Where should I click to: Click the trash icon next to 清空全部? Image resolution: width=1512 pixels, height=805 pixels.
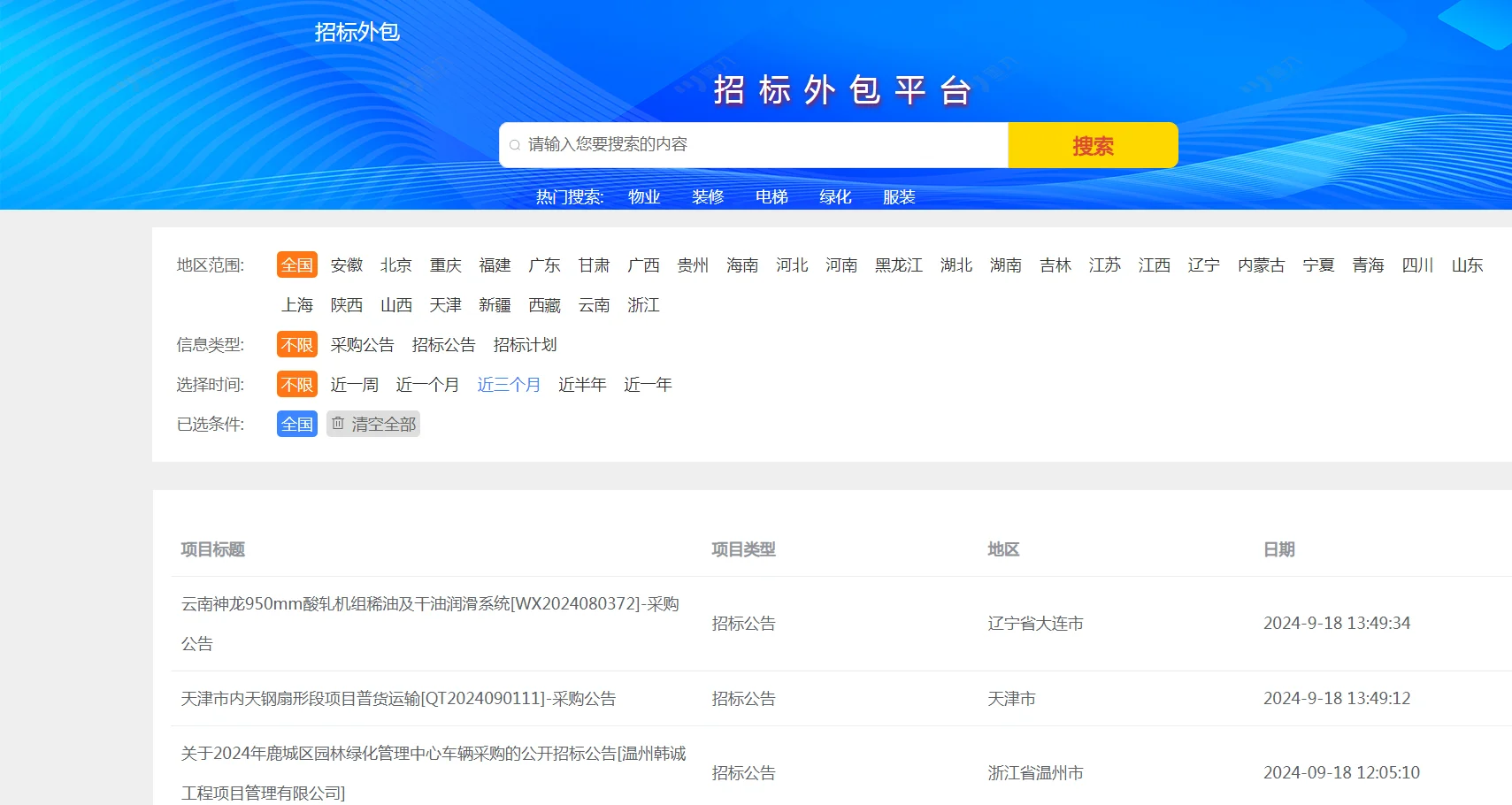click(339, 423)
